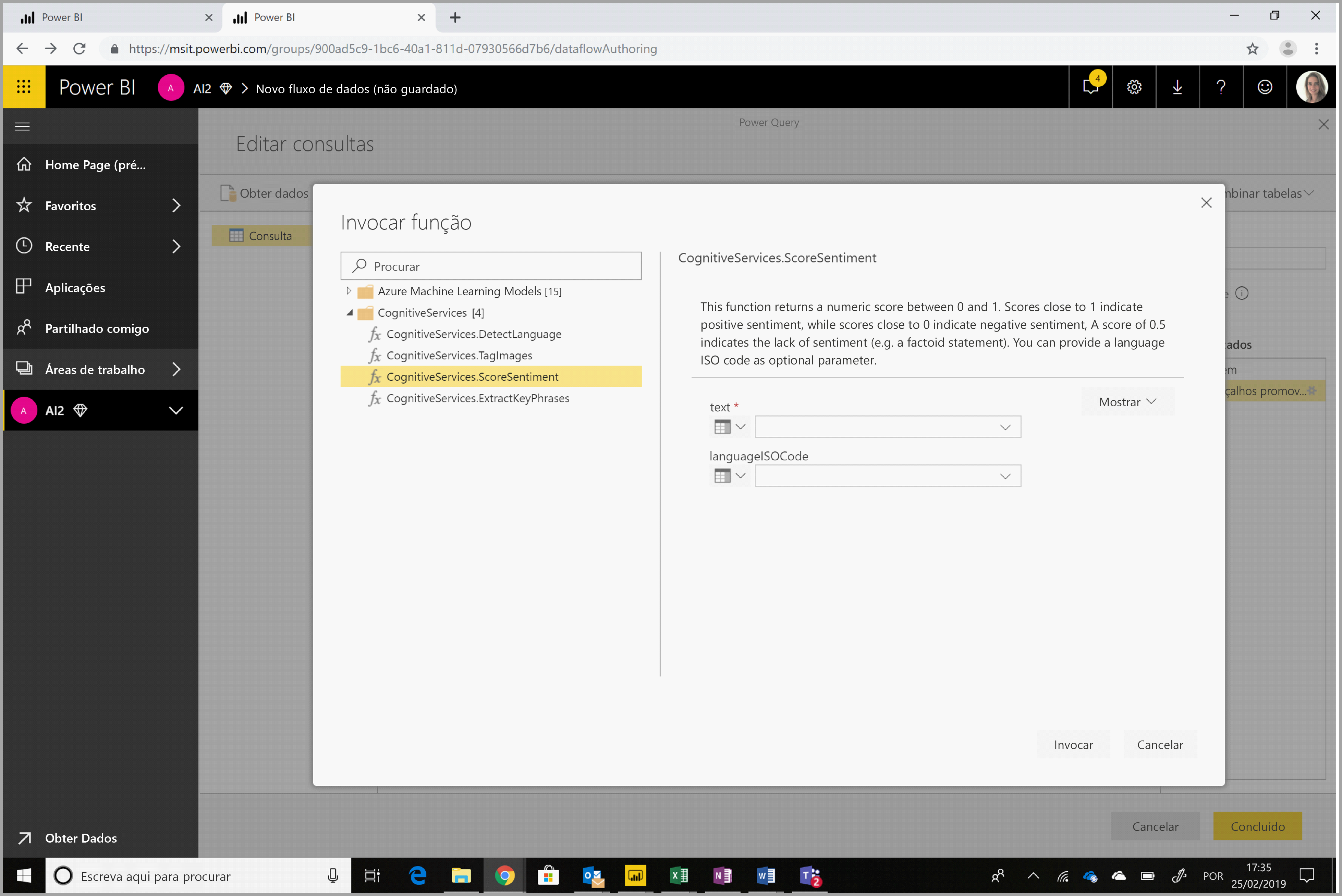Screen dimensions: 1342x896
Task: Open Favoritos in the sidebar
Action: point(101,206)
